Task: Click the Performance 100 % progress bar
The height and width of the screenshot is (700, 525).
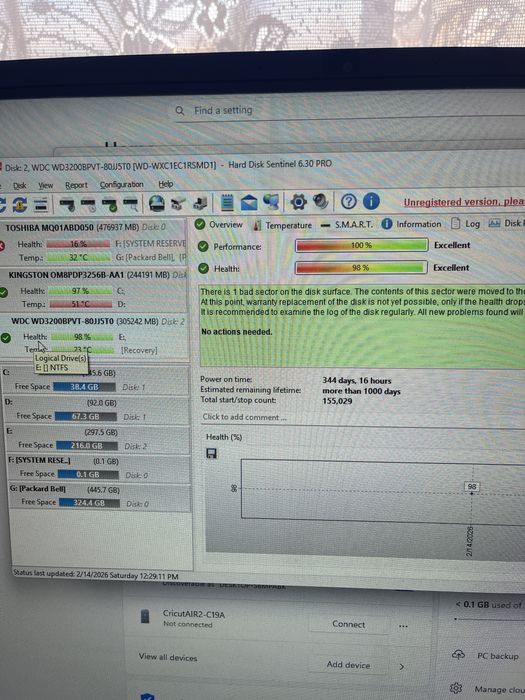Action: (362, 245)
